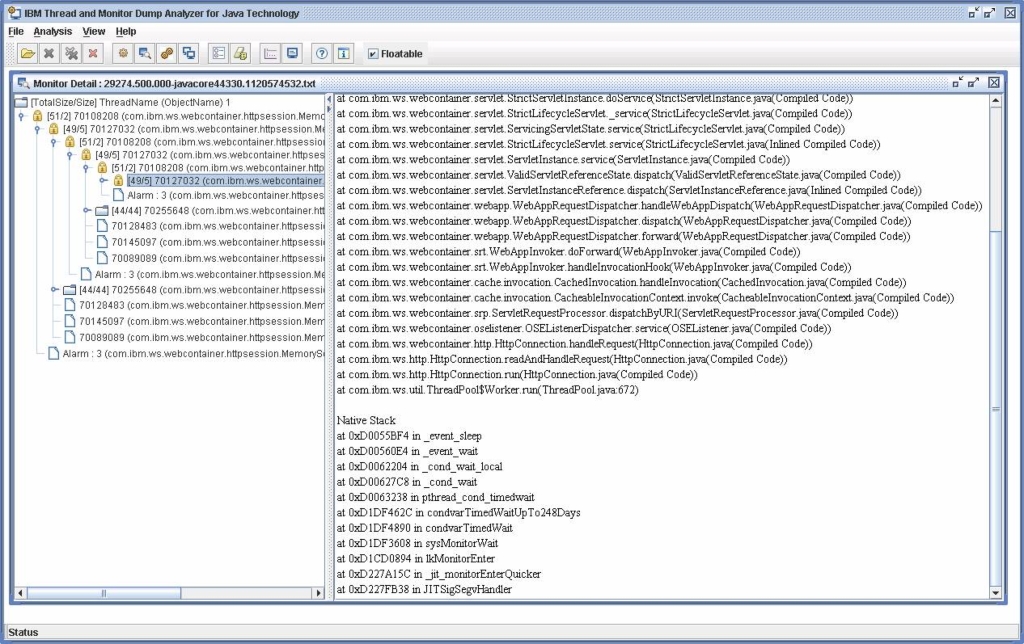This screenshot has width=1024, height=644.
Task: Click the stack trace scrollbar down arrow
Action: pos(995,593)
